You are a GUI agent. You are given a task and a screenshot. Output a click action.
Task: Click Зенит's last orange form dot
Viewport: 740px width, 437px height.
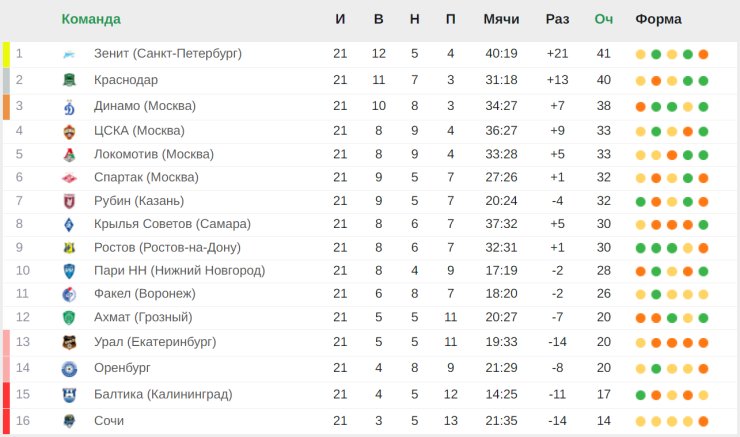pyautogui.click(x=703, y=54)
